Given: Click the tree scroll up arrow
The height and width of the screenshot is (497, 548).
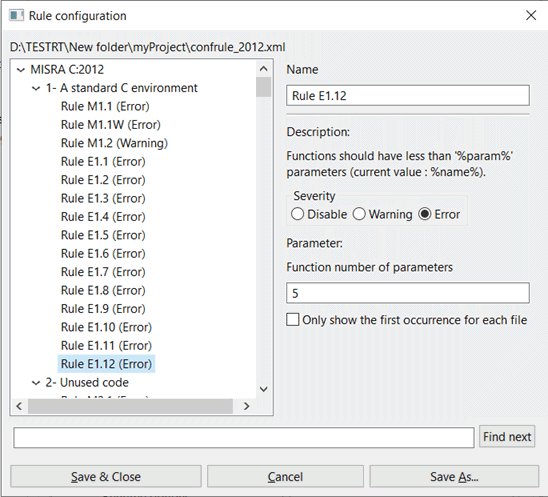Looking at the screenshot, I should tap(264, 69).
